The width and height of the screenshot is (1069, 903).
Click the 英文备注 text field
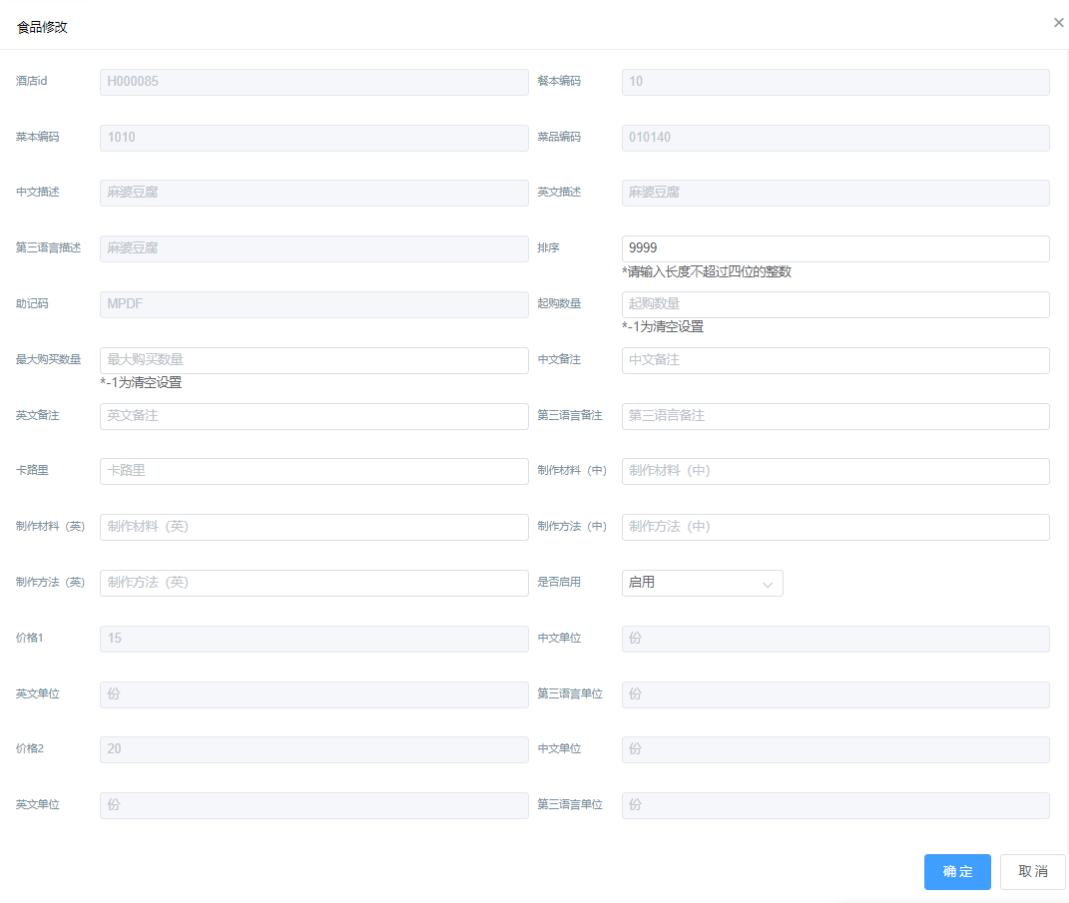314,416
